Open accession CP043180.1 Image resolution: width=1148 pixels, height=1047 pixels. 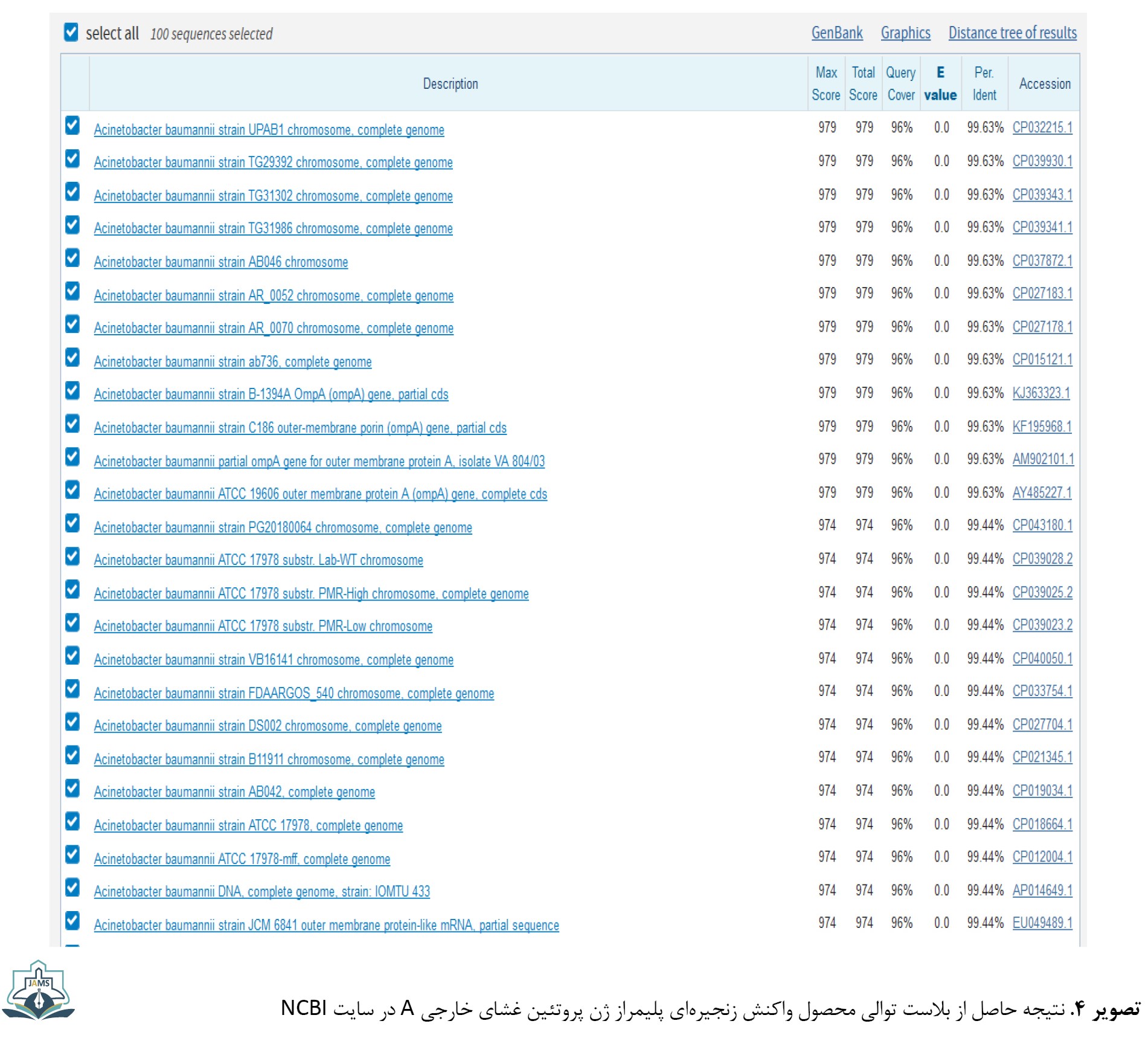1042,525
